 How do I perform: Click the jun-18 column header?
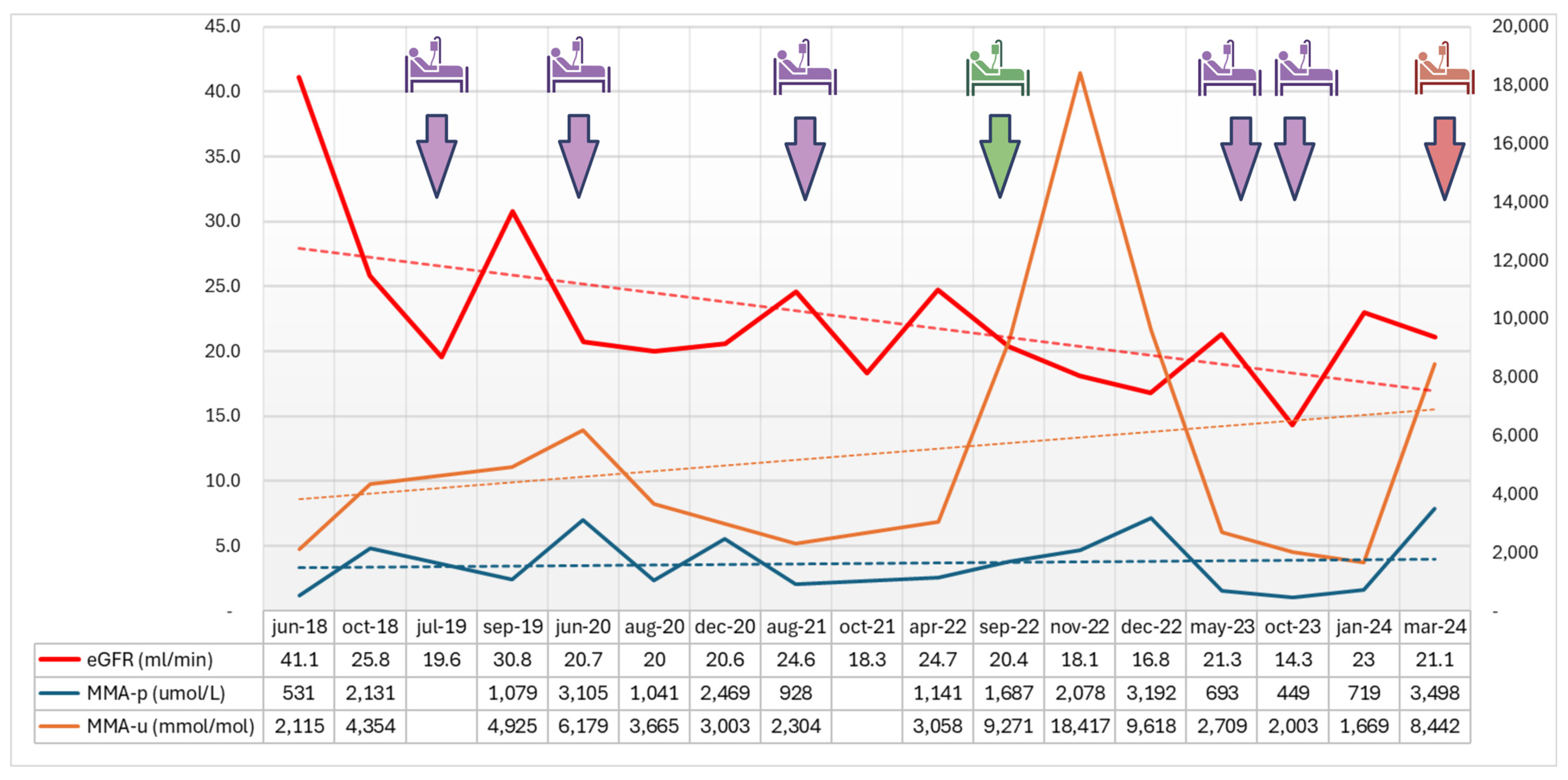(x=299, y=627)
